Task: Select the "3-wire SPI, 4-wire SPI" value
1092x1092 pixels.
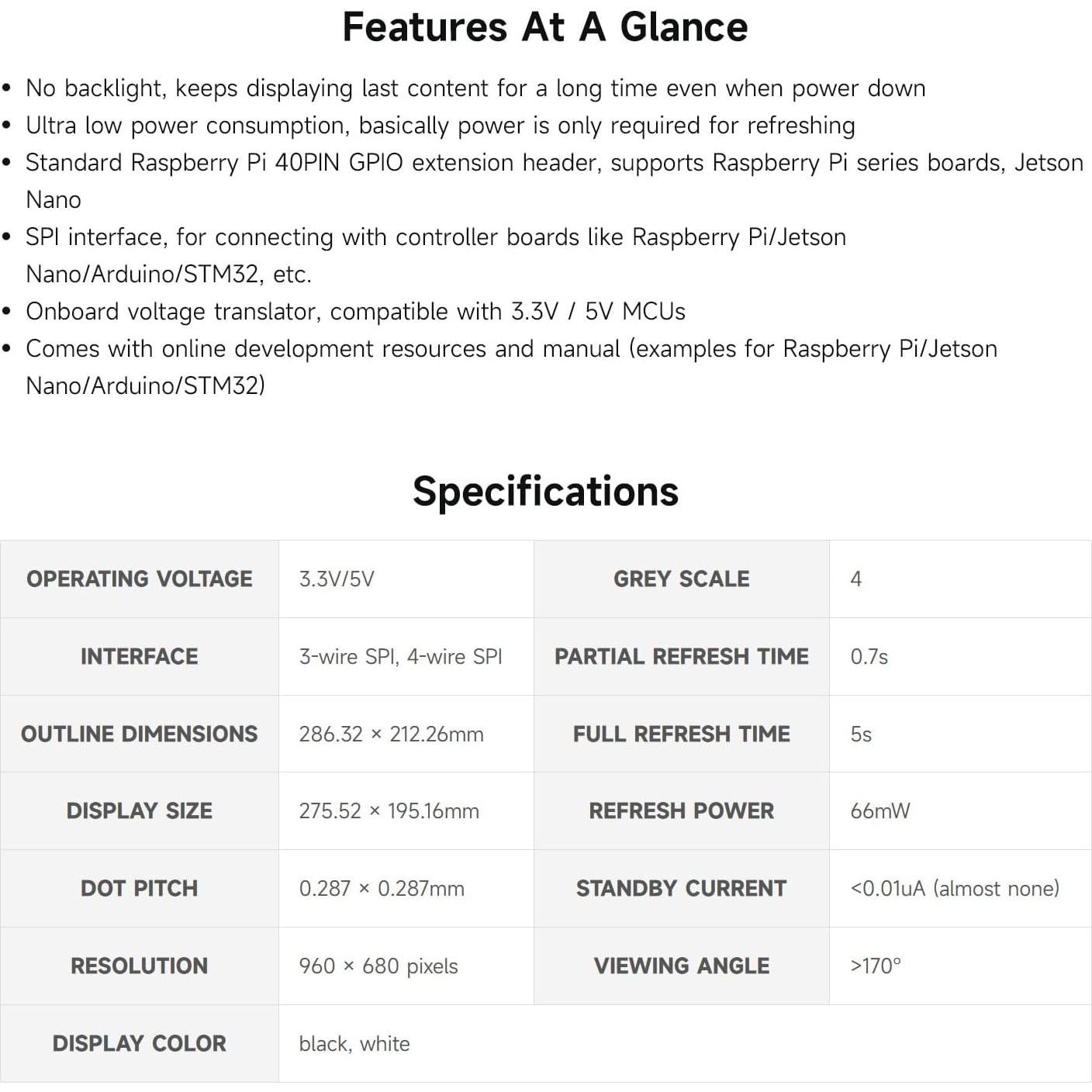Action: 400,657
